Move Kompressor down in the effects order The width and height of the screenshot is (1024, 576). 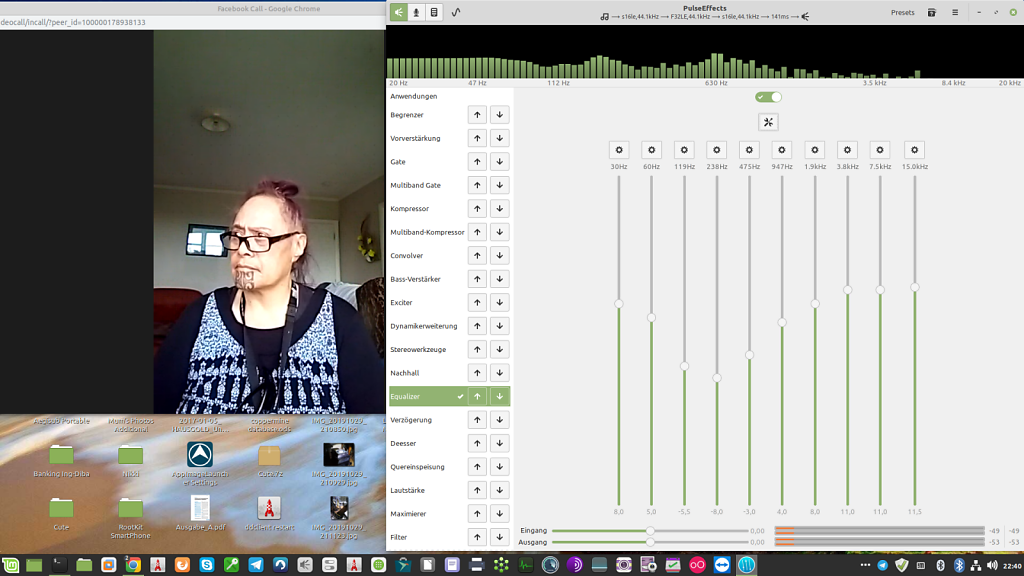pyautogui.click(x=499, y=209)
